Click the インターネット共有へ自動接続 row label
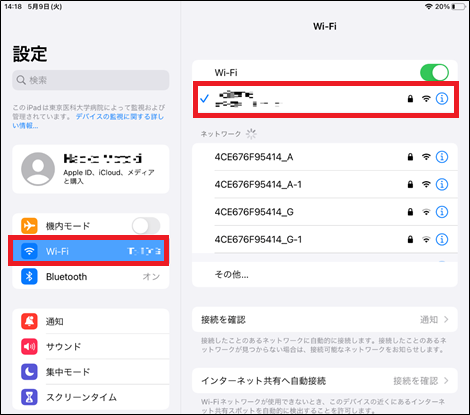This screenshot has width=470, height=415. tap(263, 381)
